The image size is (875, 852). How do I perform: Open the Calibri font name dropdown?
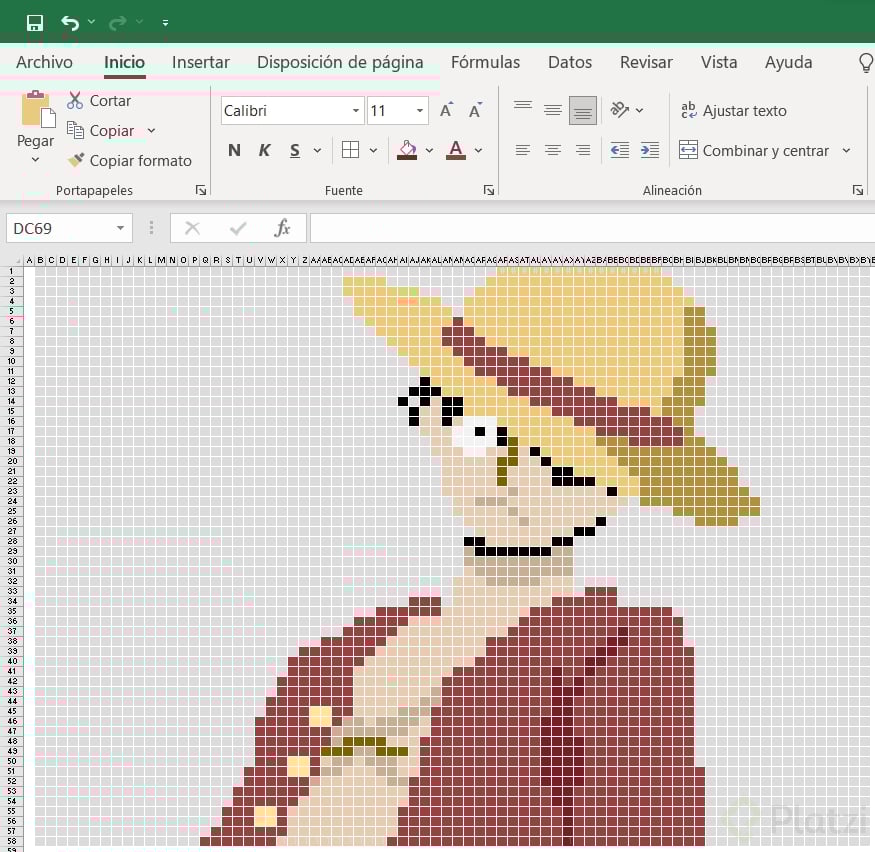(x=355, y=110)
